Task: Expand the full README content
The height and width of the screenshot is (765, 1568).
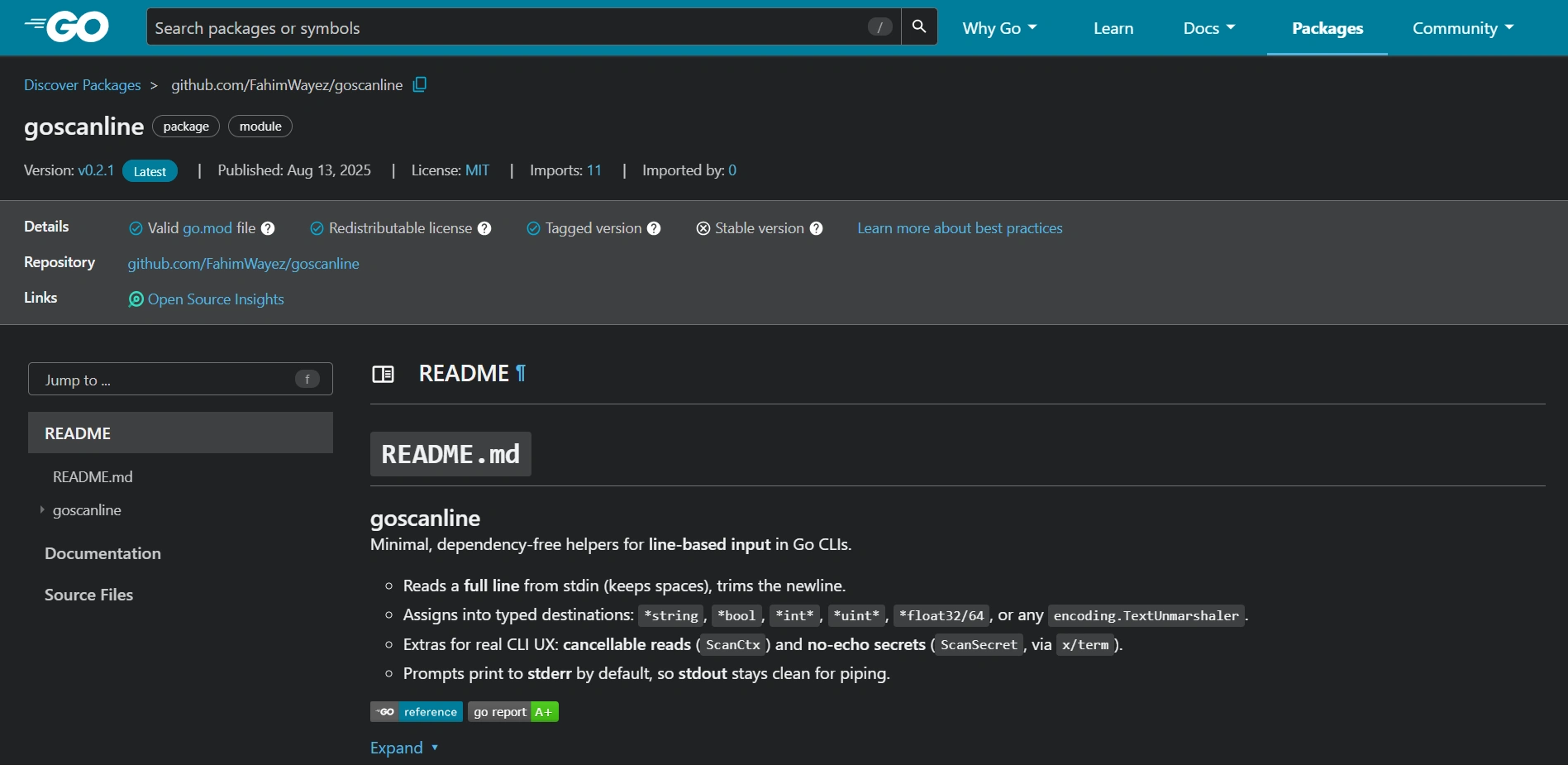Action: pos(404,748)
